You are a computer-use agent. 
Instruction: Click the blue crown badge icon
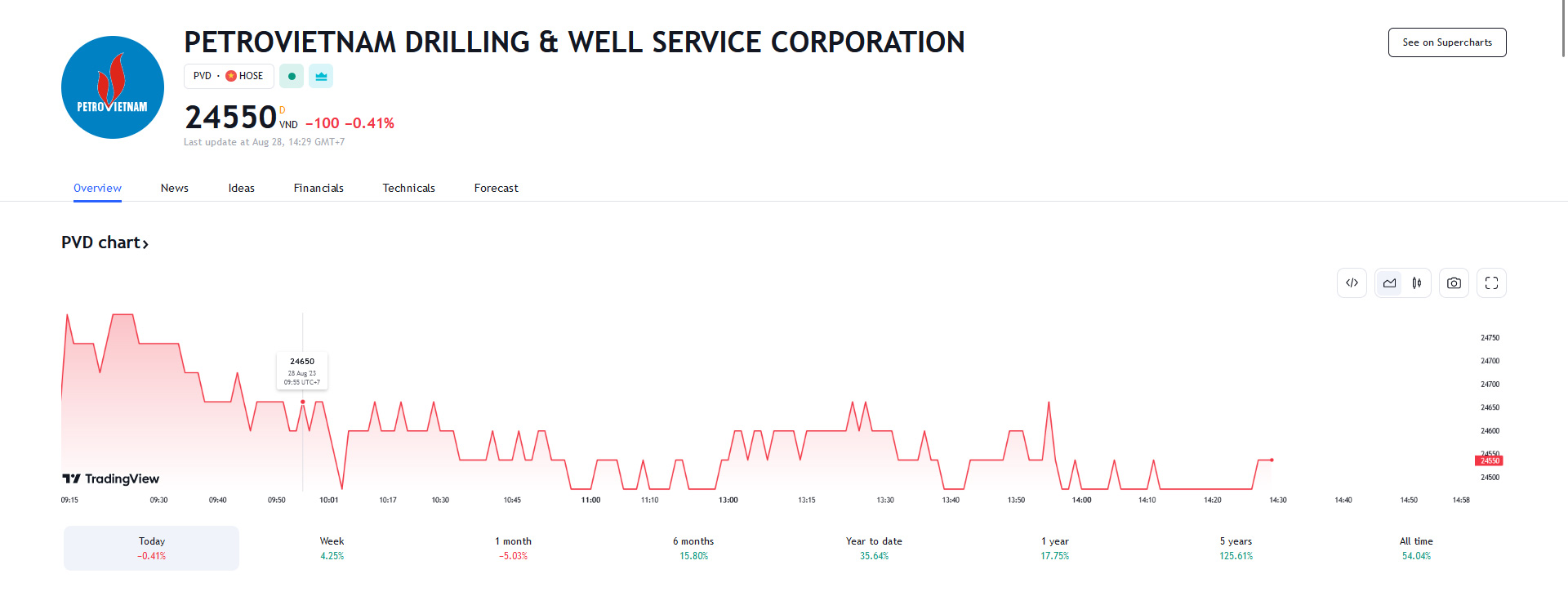click(321, 76)
